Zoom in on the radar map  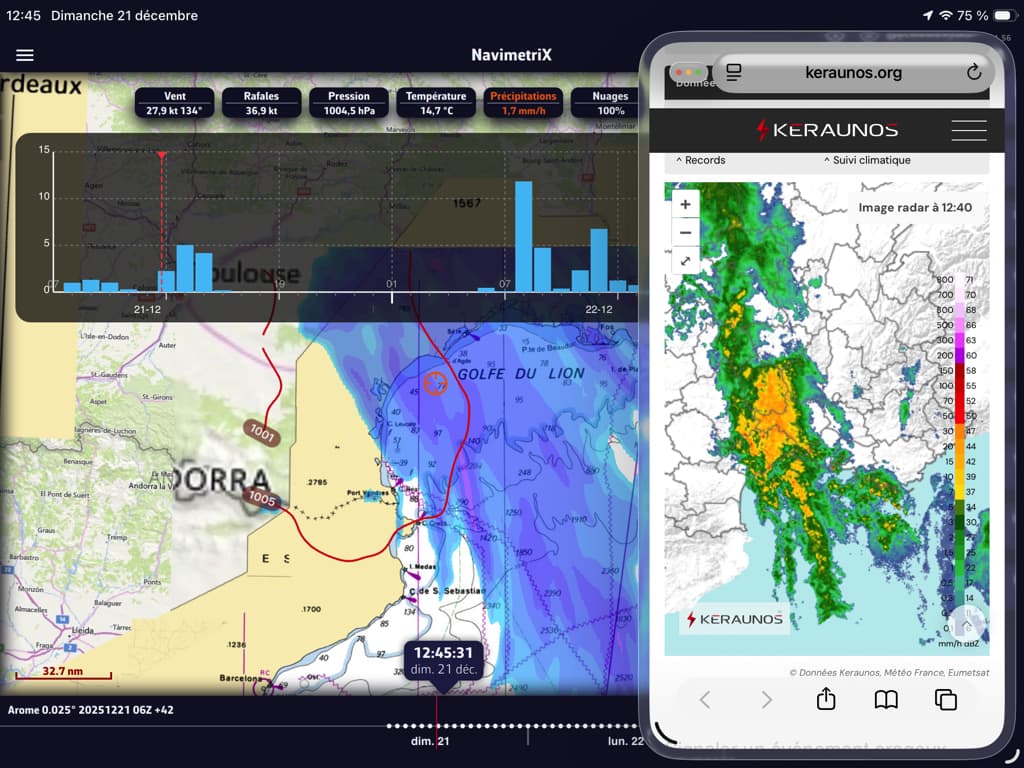(x=685, y=205)
